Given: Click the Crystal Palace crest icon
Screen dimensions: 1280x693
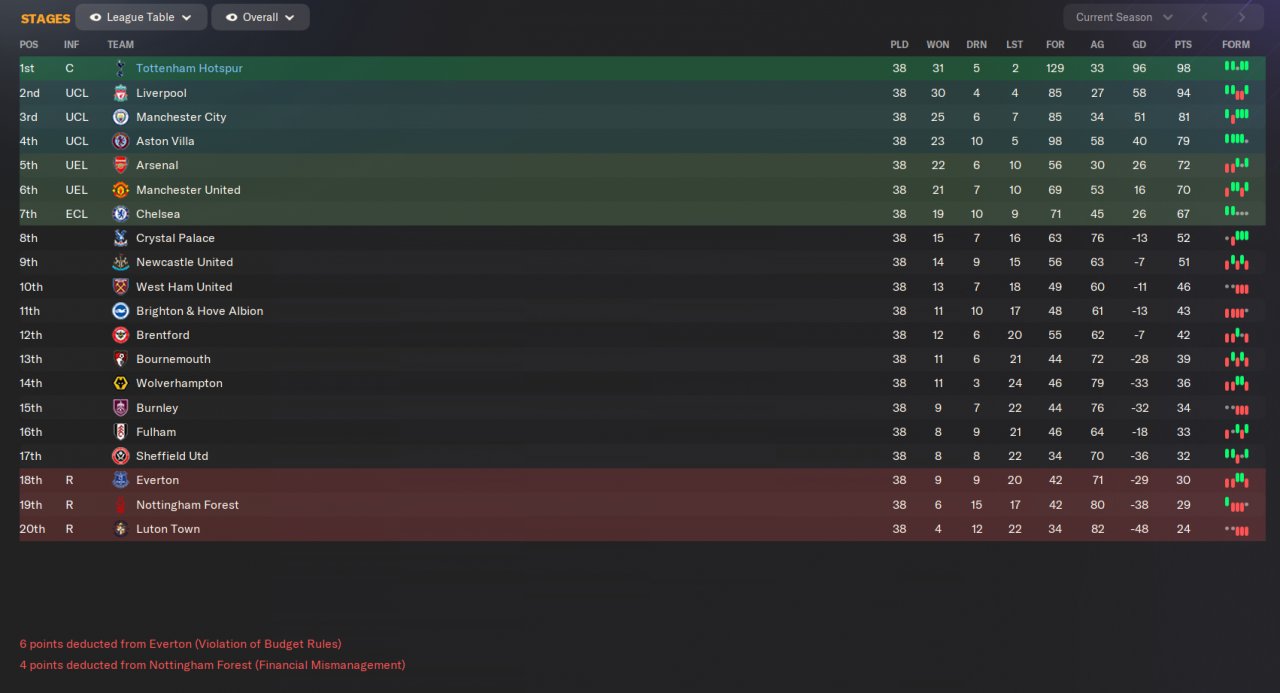Looking at the screenshot, I should (x=120, y=238).
